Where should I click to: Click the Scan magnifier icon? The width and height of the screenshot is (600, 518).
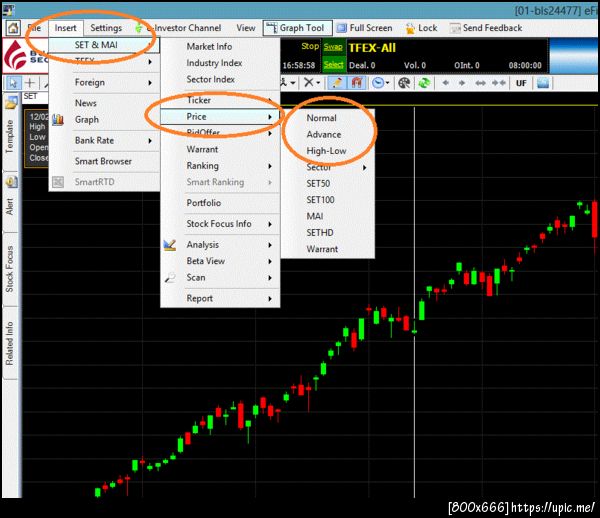(170, 278)
